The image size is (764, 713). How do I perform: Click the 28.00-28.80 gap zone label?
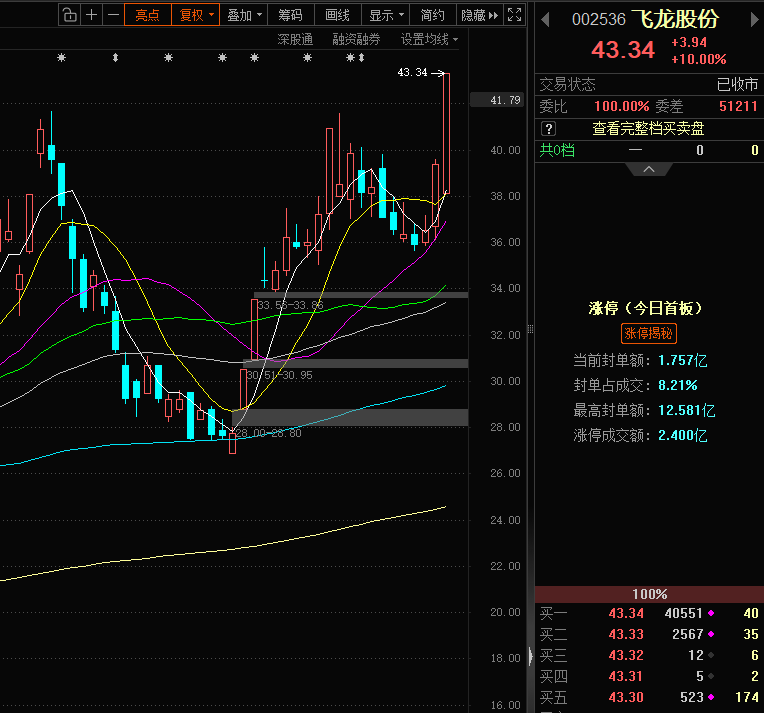pos(268,433)
